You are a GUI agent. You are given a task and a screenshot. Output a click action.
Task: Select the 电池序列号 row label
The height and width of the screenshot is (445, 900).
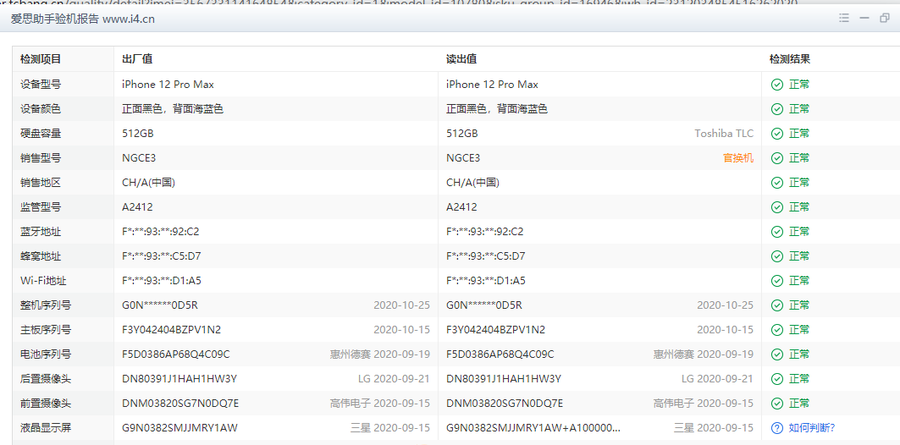click(x=46, y=354)
